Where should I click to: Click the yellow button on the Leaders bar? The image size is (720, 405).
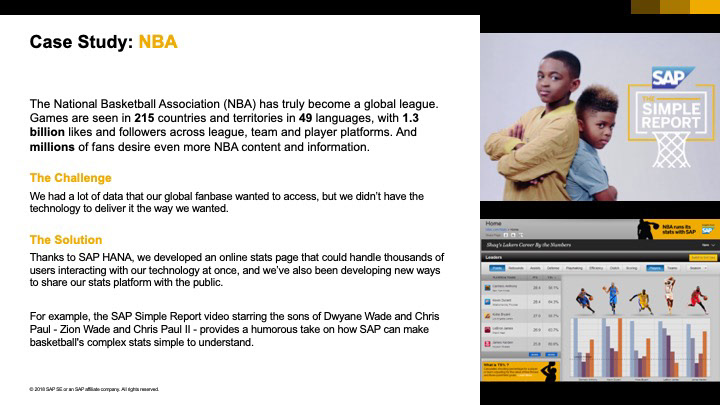click(x=703, y=258)
